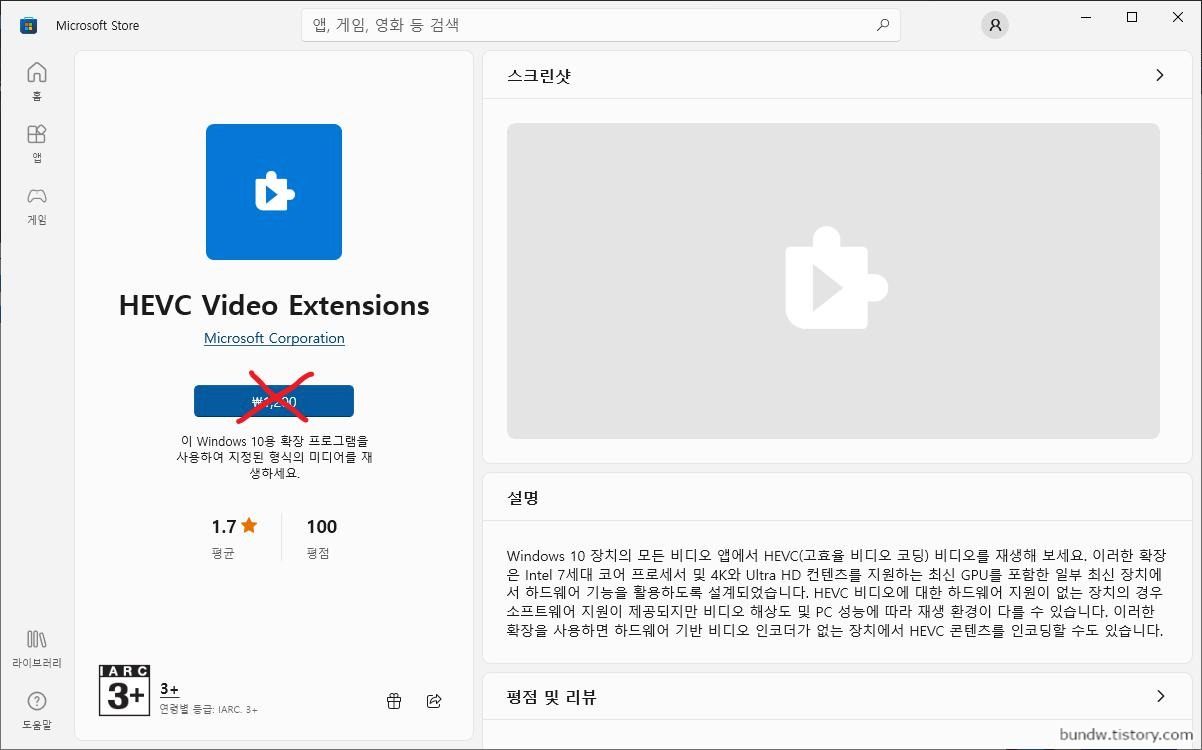The image size is (1202, 750).
Task: Click the Microsoft Store logo icon
Action: coord(29,25)
